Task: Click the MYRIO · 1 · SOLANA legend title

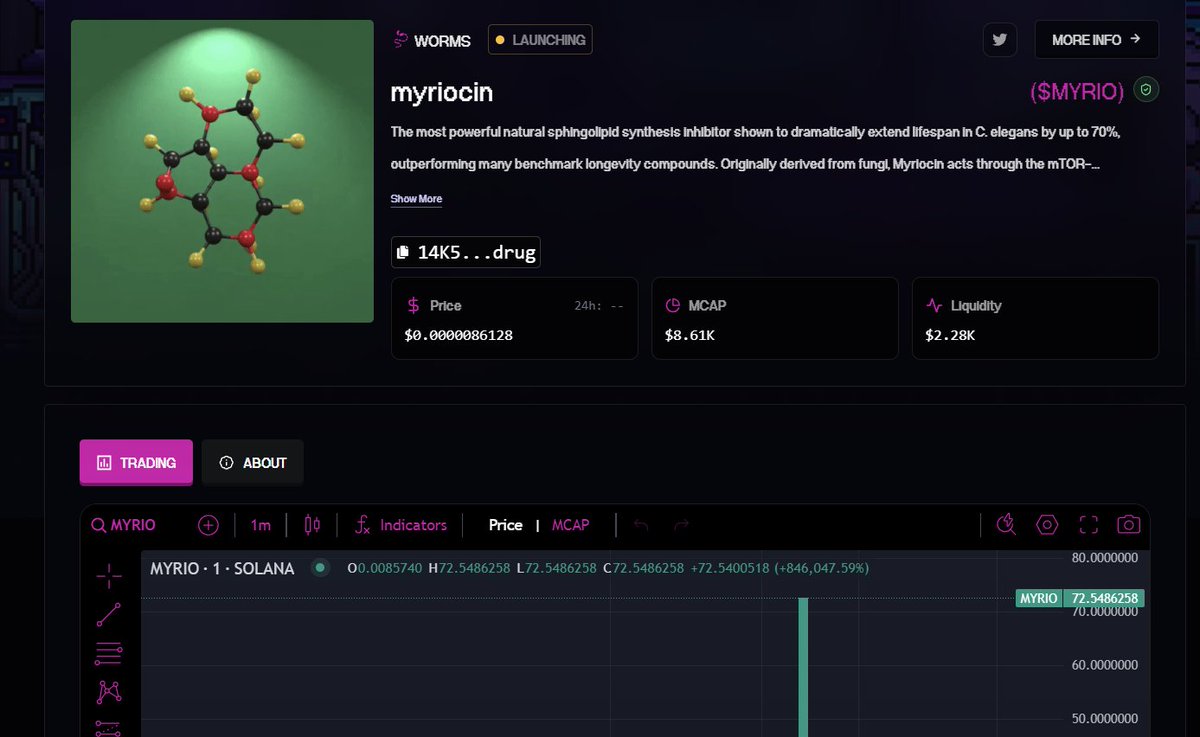Action: pyautogui.click(x=222, y=568)
